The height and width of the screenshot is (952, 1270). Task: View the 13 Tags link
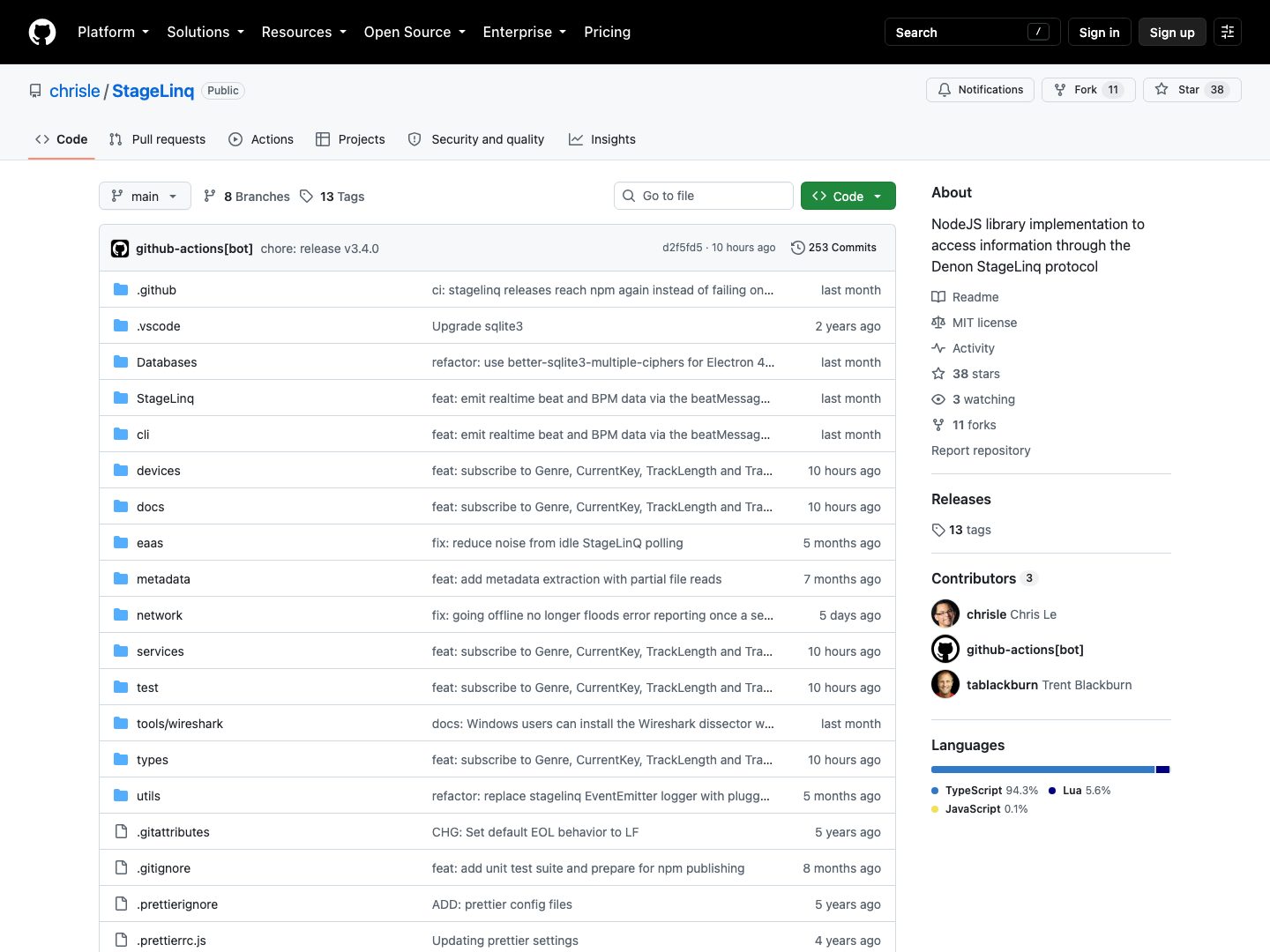click(332, 196)
